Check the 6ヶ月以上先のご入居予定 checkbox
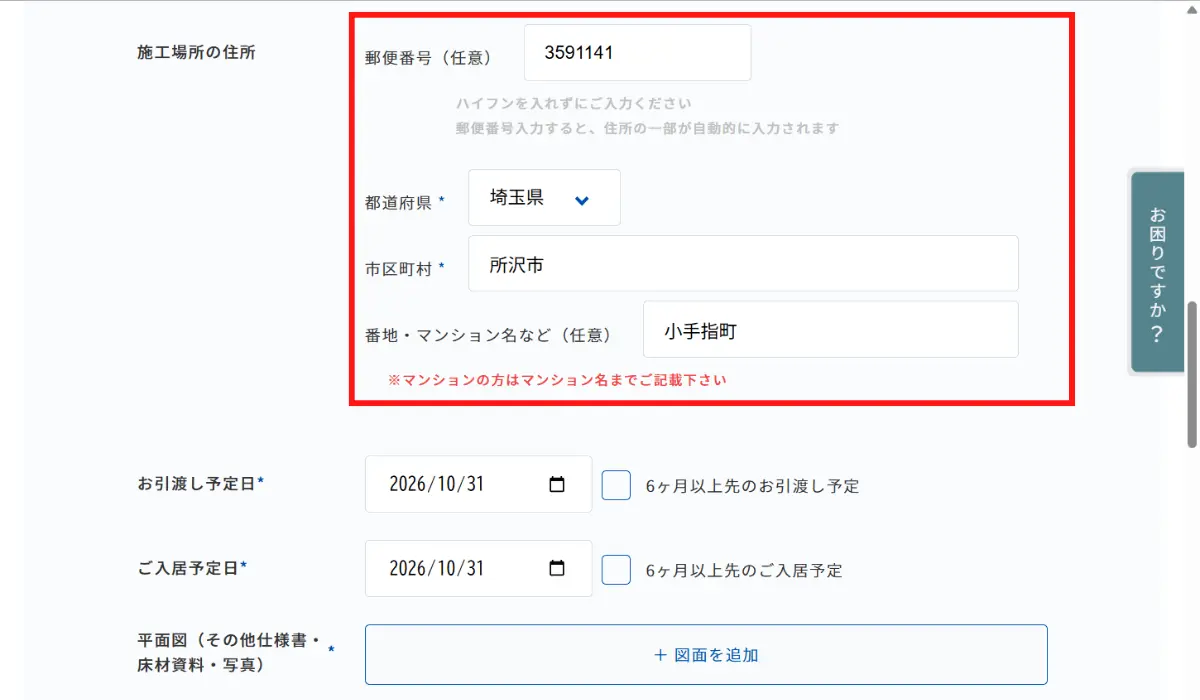This screenshot has height=700, width=1200. click(616, 570)
